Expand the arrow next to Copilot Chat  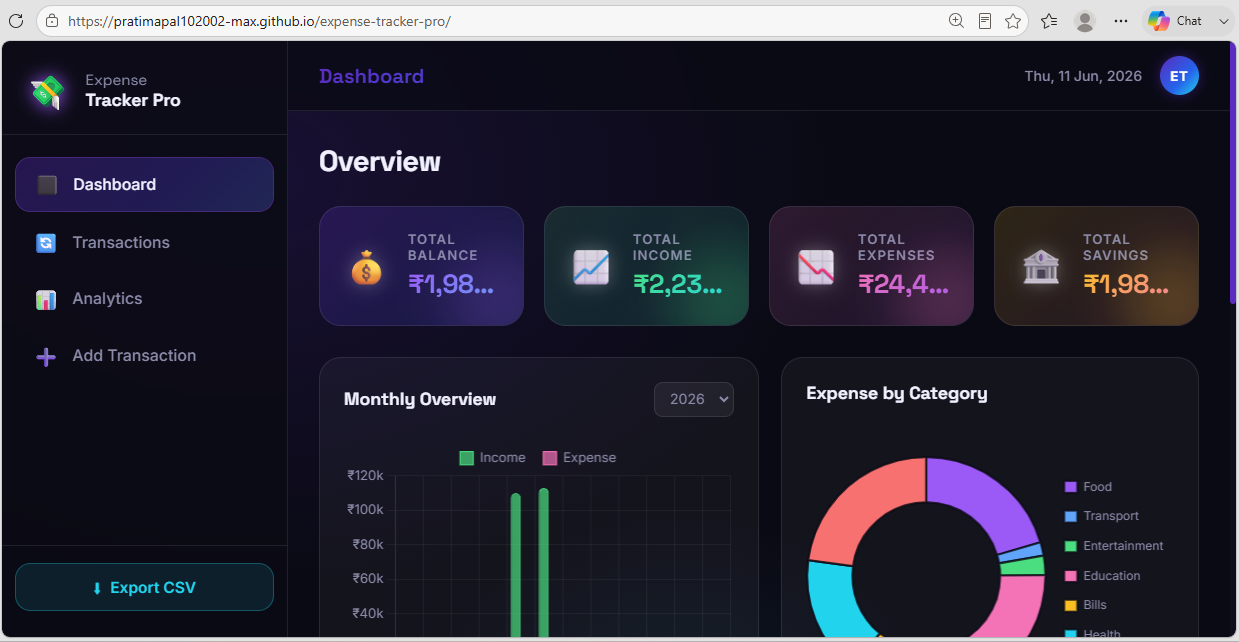(x=1223, y=21)
